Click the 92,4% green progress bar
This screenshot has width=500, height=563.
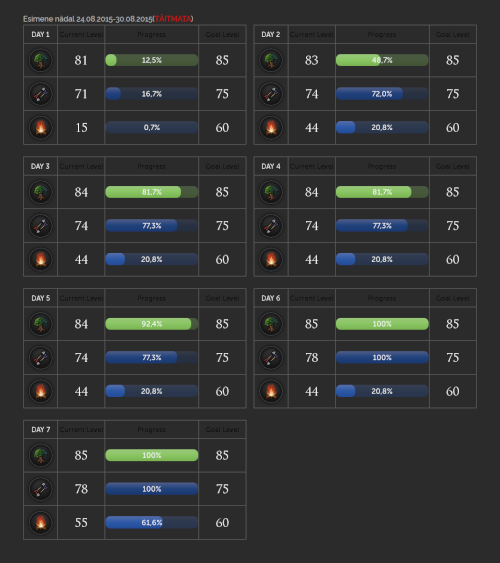[151, 324]
